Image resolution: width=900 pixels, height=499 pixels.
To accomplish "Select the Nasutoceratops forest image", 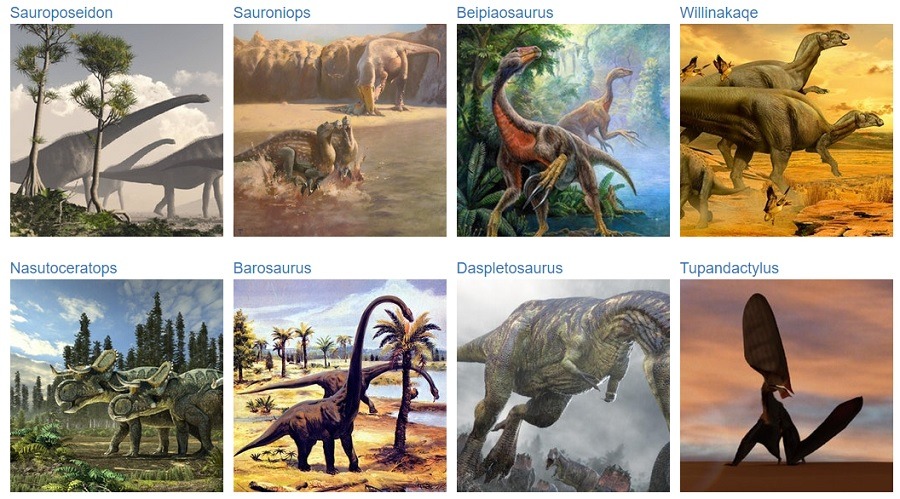I will tap(117, 386).
